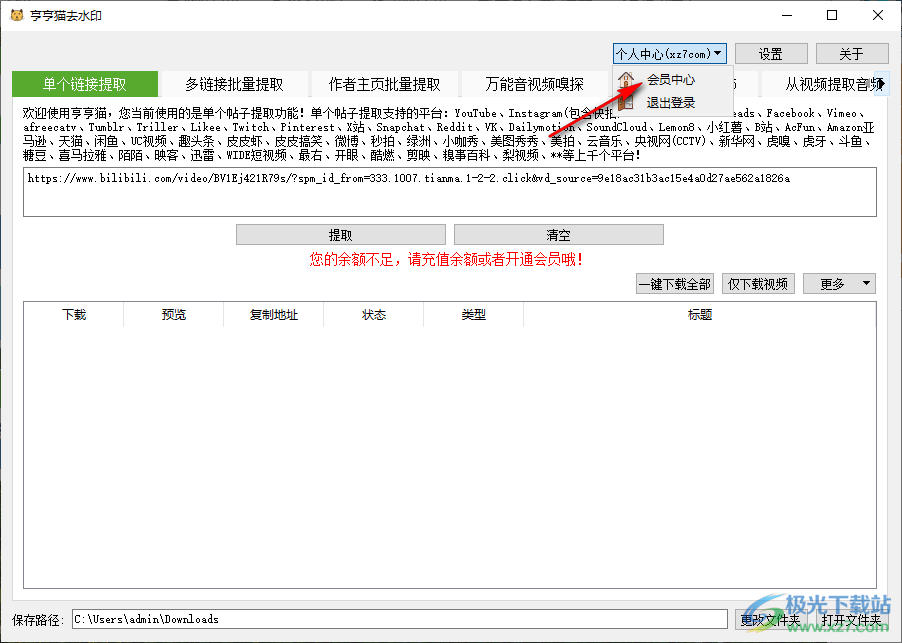Expand the 个人中心 account dropdown
Screen dimensions: 902x643
[x=669, y=54]
